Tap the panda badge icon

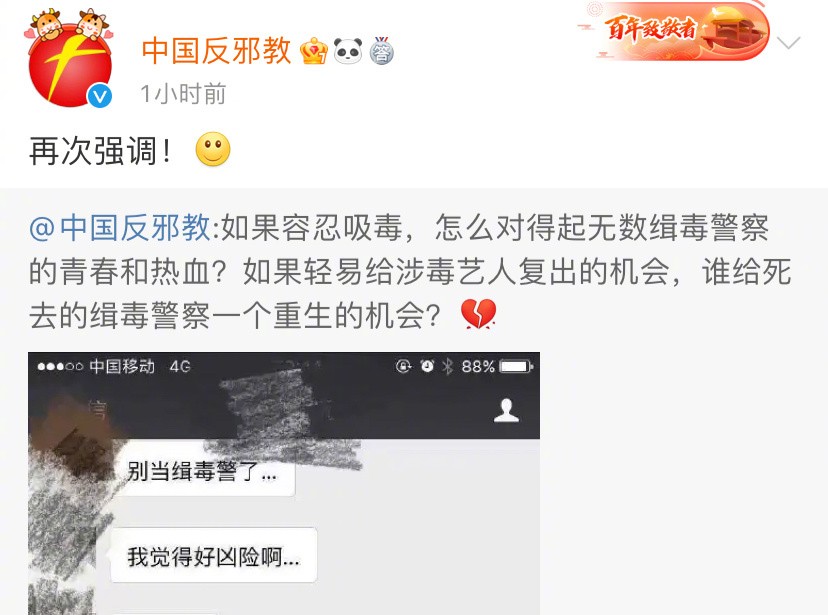(348, 51)
